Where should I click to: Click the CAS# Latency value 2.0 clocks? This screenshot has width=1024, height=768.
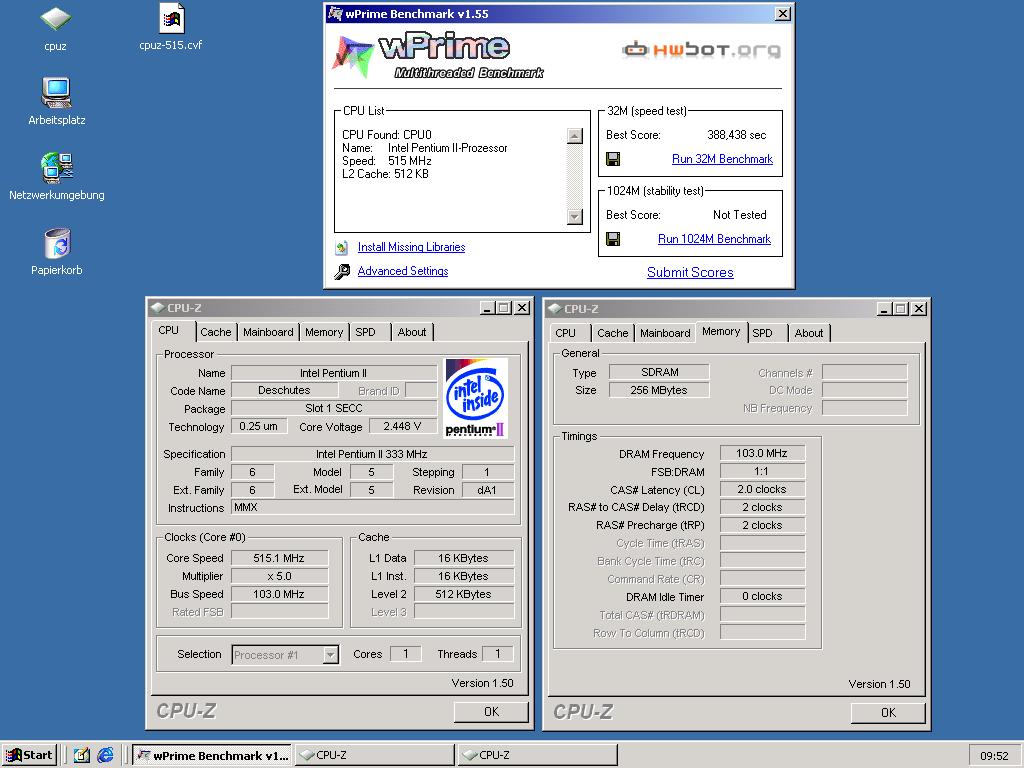(762, 489)
